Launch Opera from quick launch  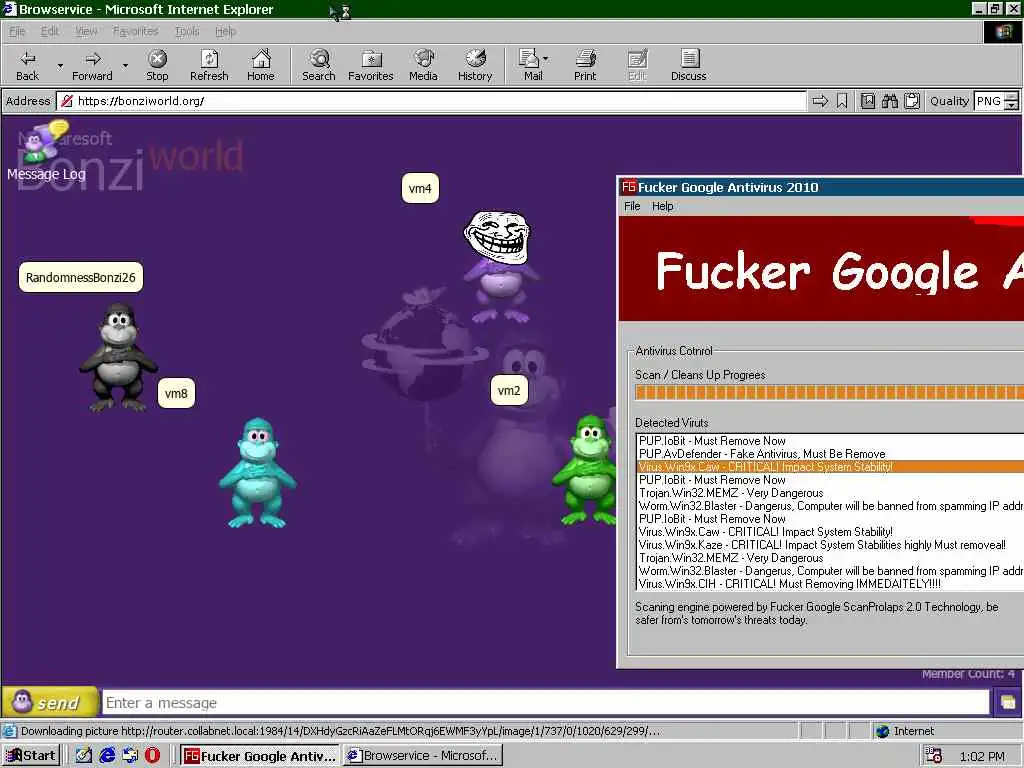click(x=152, y=756)
